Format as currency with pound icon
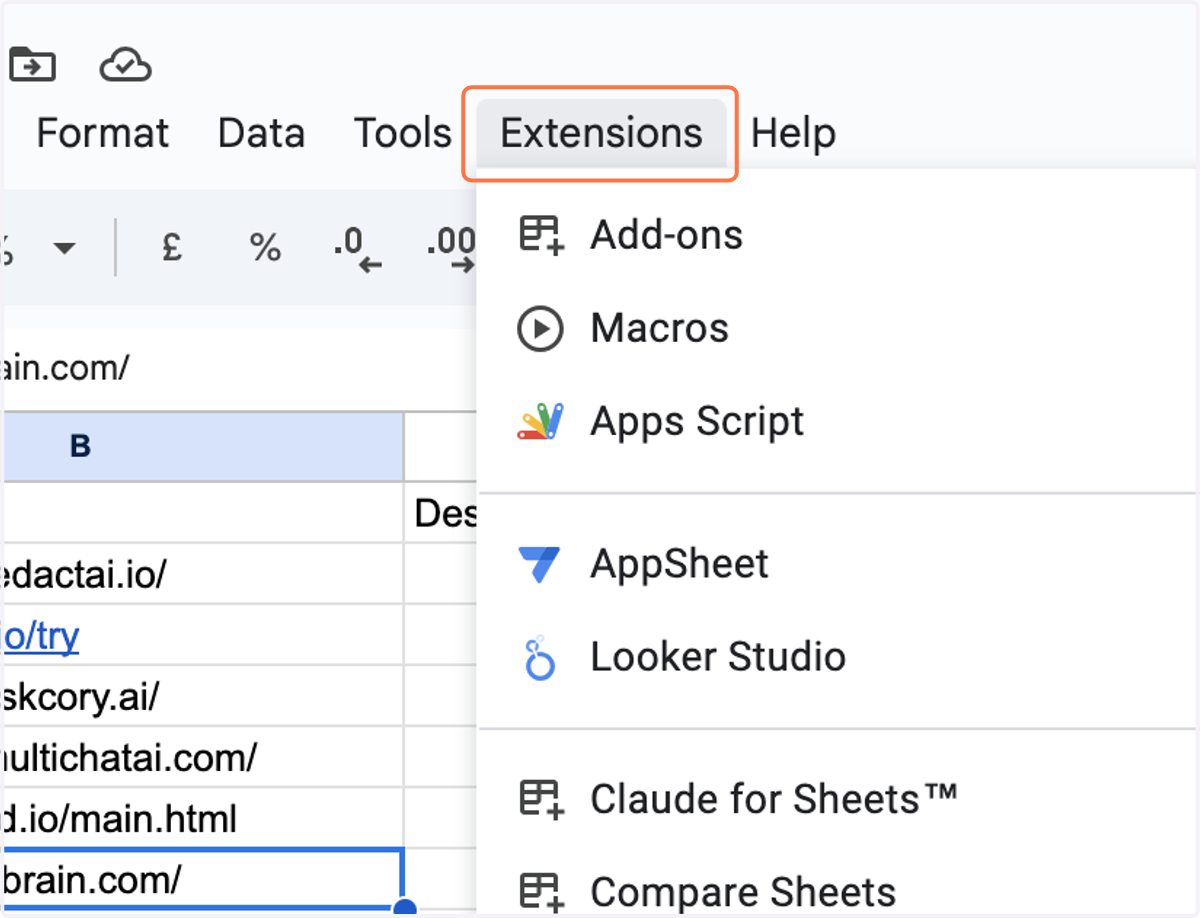Viewport: 1200px width, 918px height. (172, 246)
